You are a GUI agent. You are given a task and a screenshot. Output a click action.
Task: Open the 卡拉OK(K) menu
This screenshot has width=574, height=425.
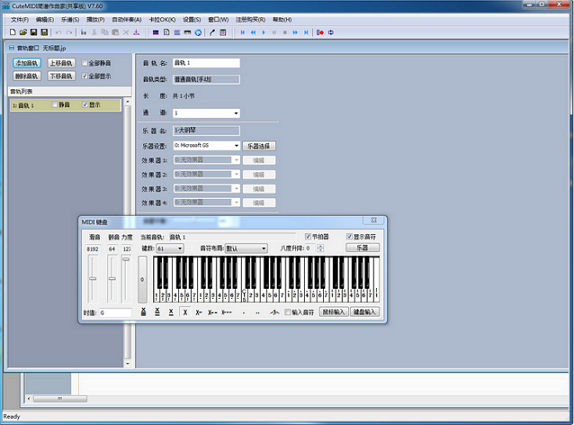(162, 19)
